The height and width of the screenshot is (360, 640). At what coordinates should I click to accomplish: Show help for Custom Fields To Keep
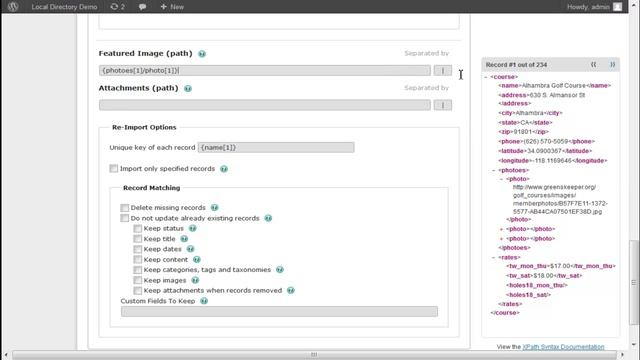(x=204, y=301)
